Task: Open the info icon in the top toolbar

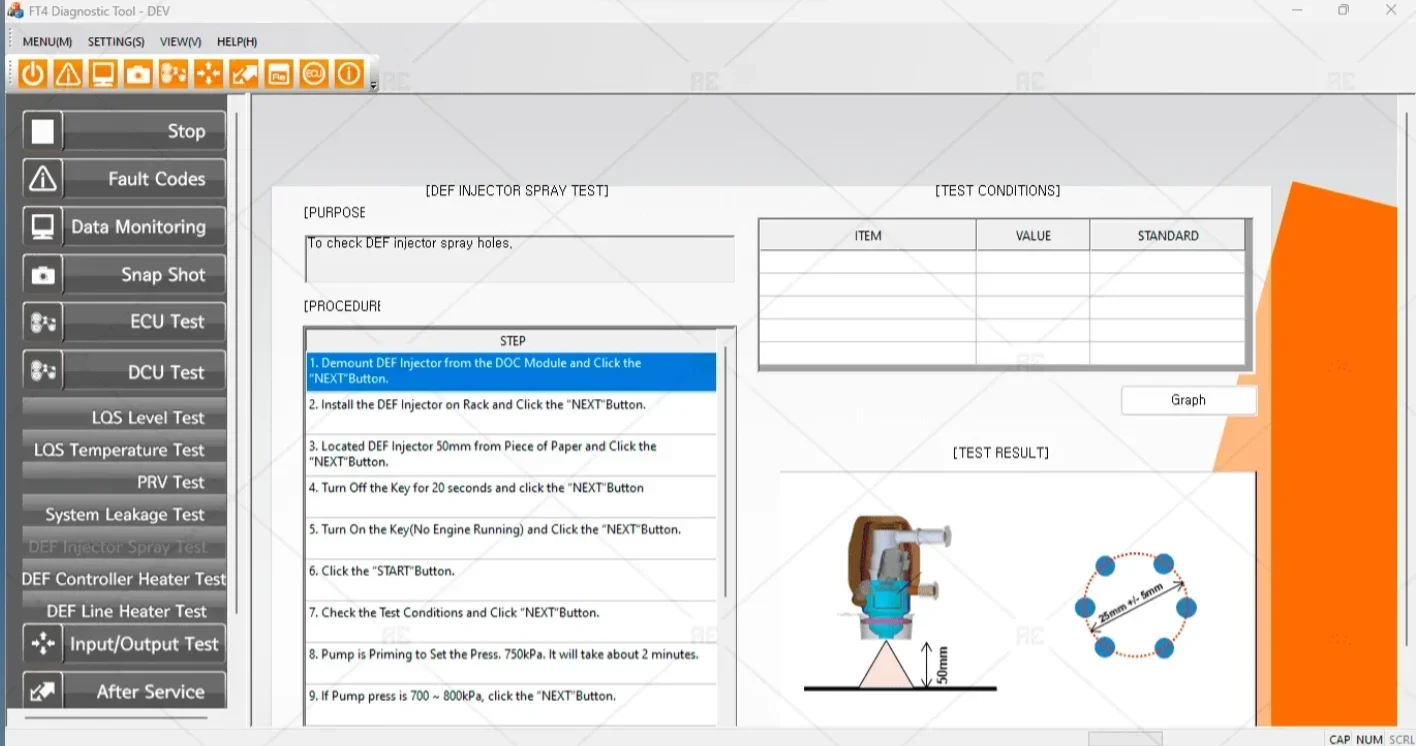Action: [x=349, y=73]
